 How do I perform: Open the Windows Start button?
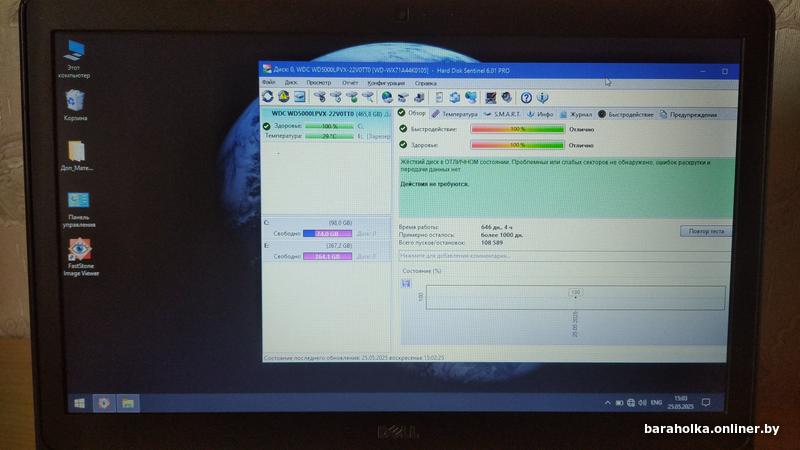pyautogui.click(x=79, y=403)
